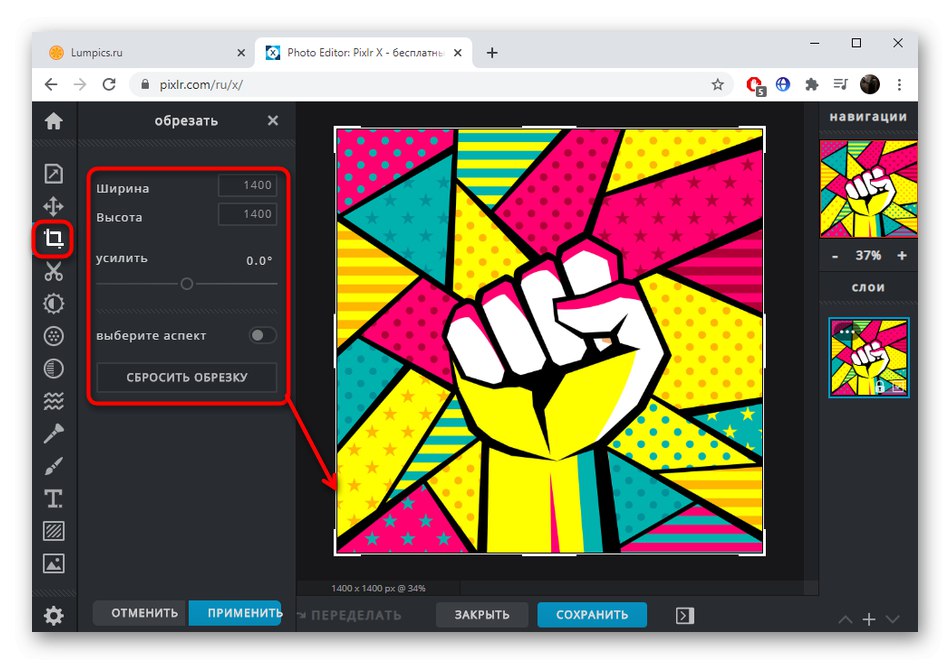950x664 pixels.
Task: Close the обрезать crop panel
Action: point(273,121)
